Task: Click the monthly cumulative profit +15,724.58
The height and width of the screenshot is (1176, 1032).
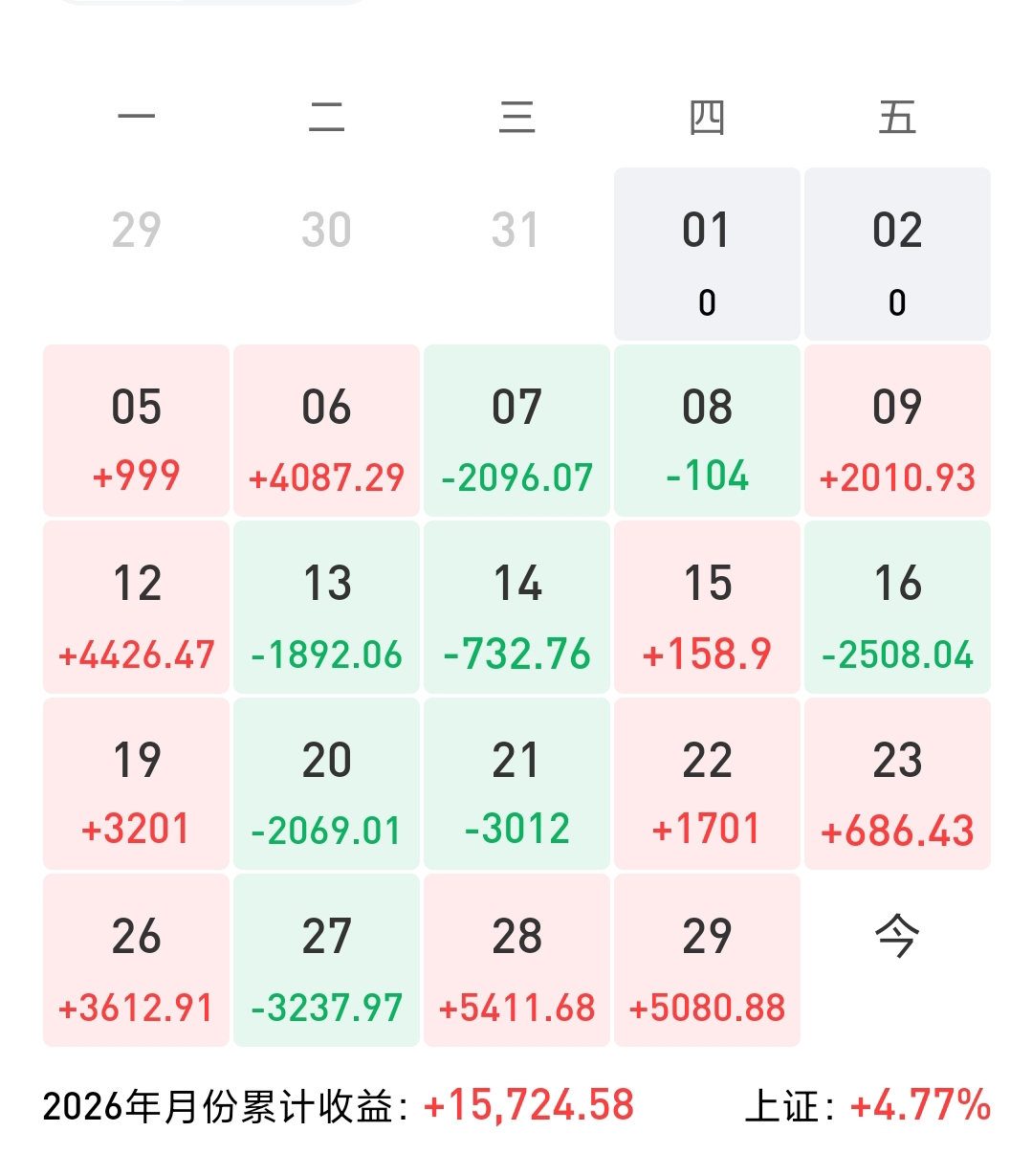Action: (x=529, y=1106)
